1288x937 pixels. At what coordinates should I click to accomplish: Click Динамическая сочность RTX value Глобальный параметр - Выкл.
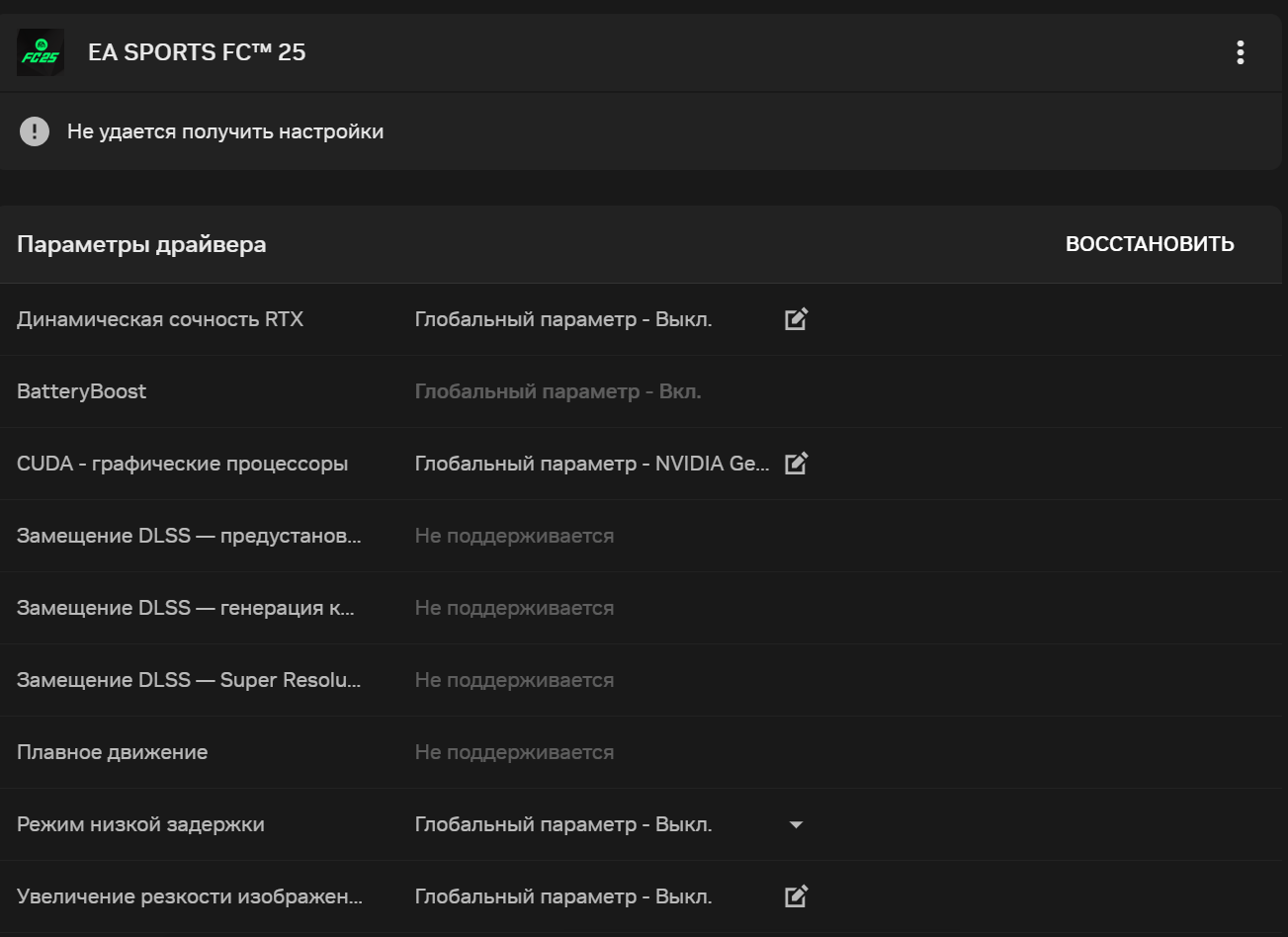(563, 319)
